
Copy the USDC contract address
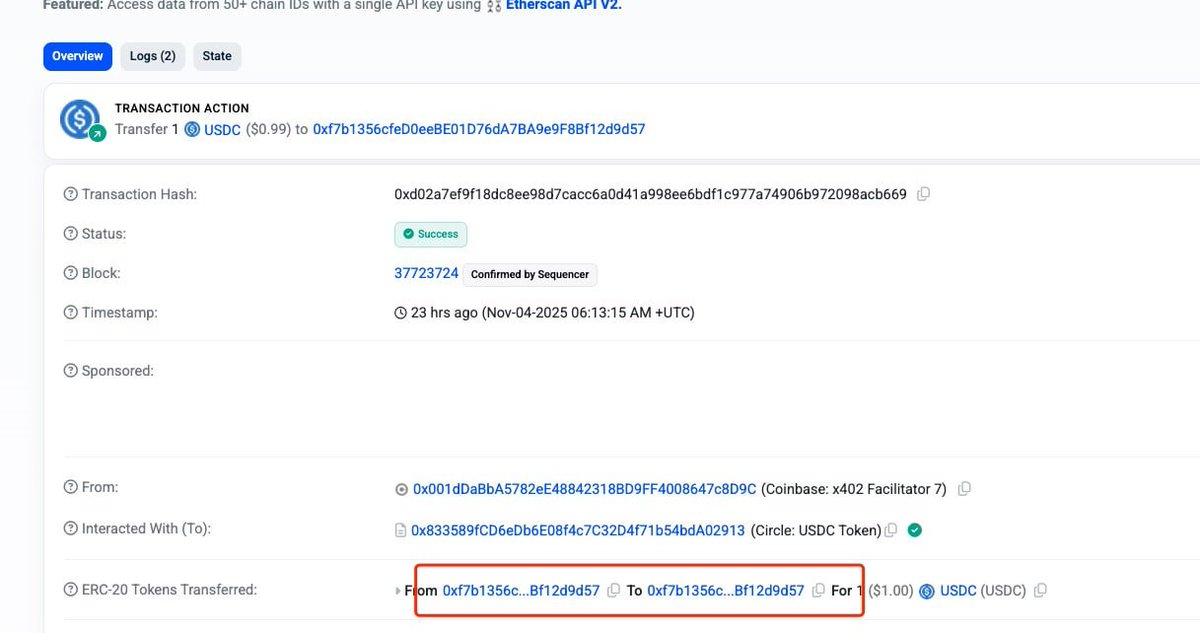890,530
